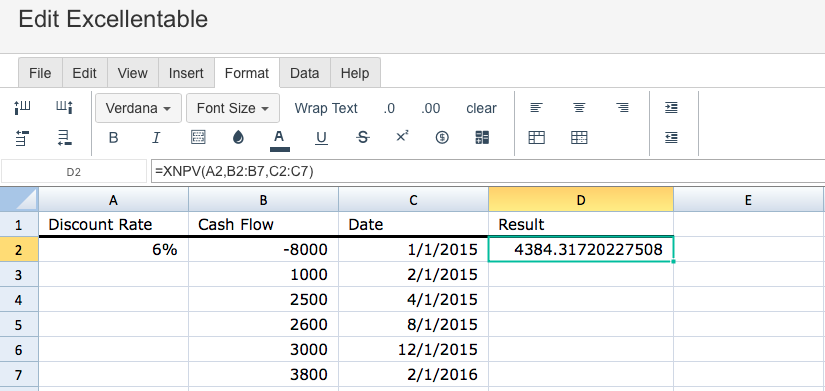
Task: Open the Insert menu tab
Action: click(186, 73)
